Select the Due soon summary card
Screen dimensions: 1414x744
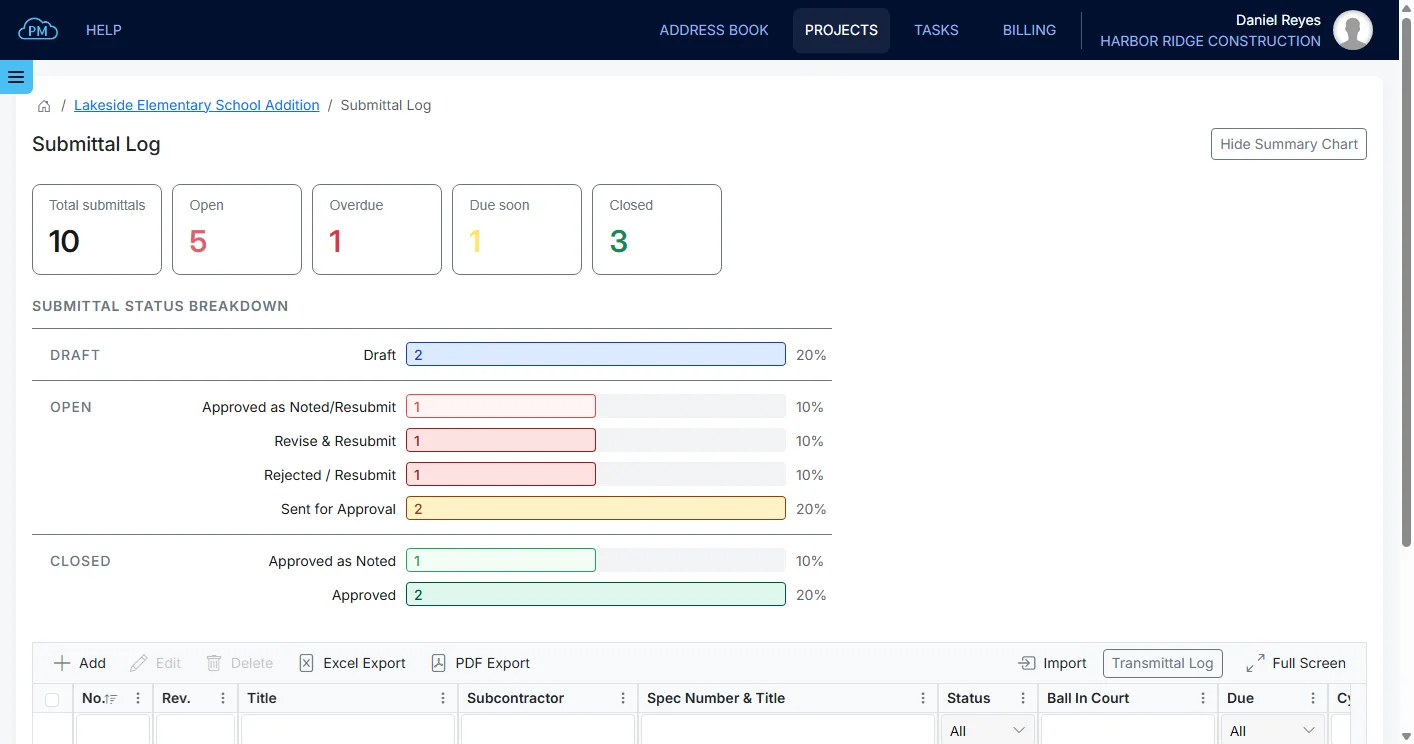click(x=517, y=229)
